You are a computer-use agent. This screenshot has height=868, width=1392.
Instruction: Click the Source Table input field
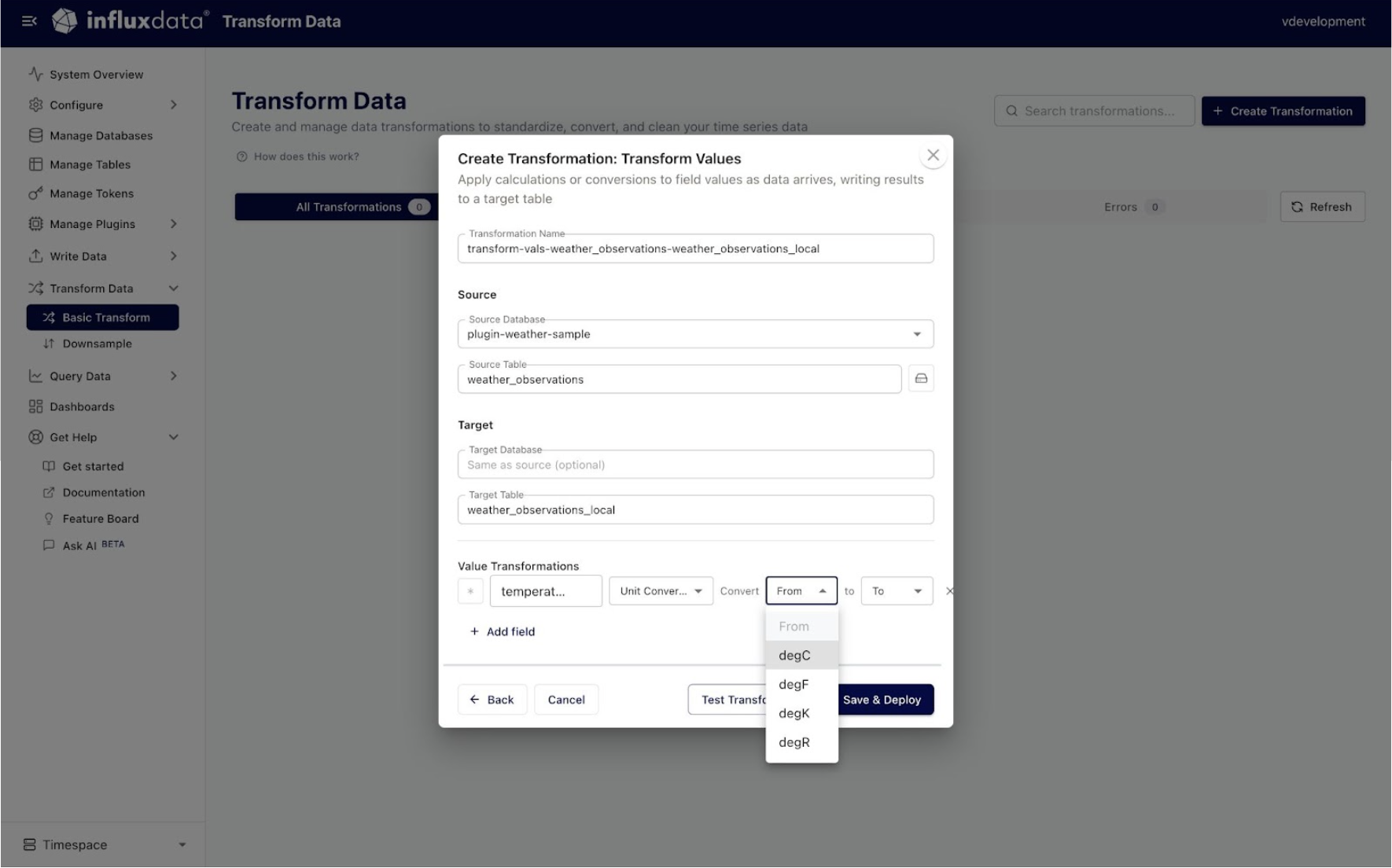click(679, 379)
